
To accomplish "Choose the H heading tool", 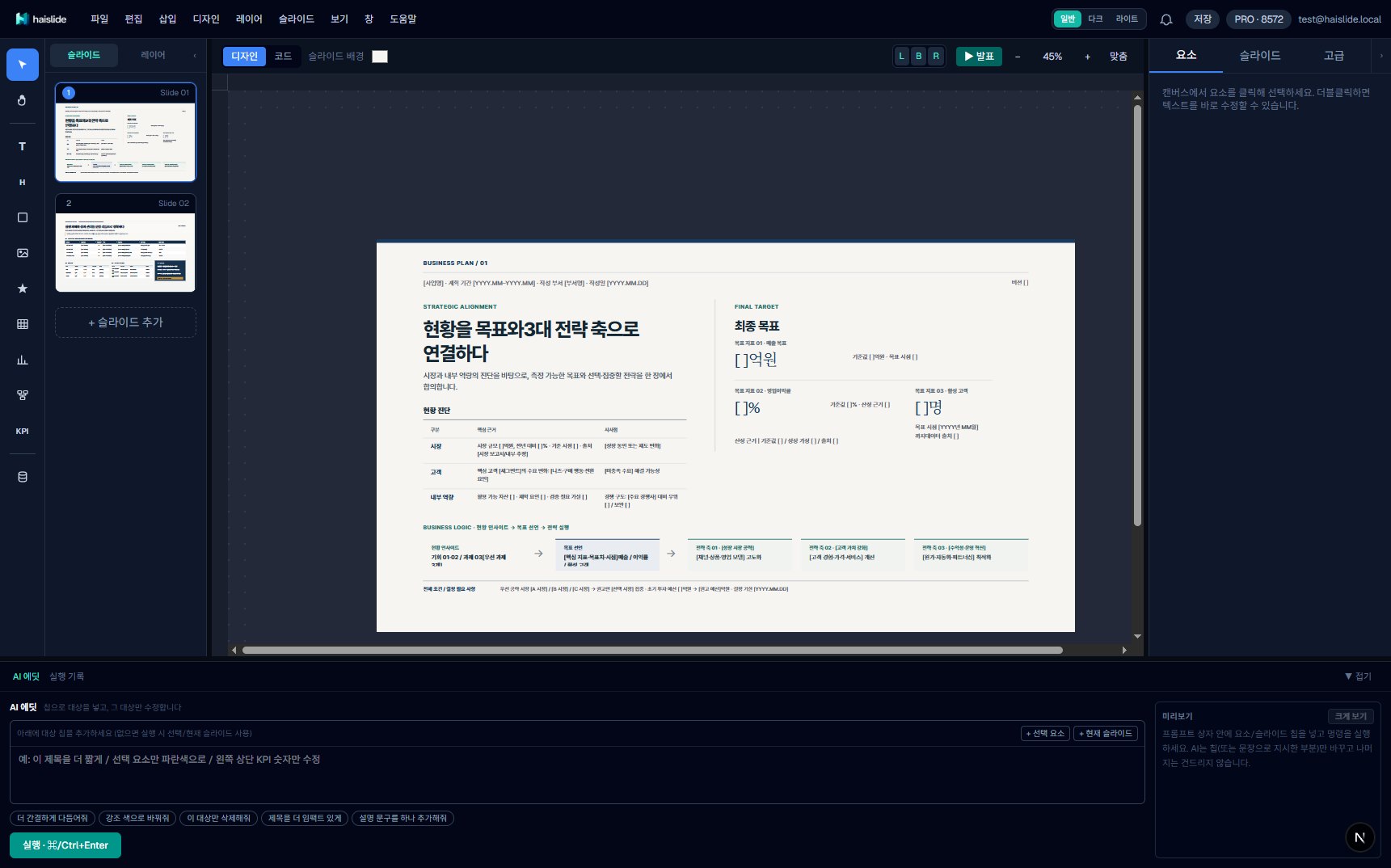I will 23,182.
